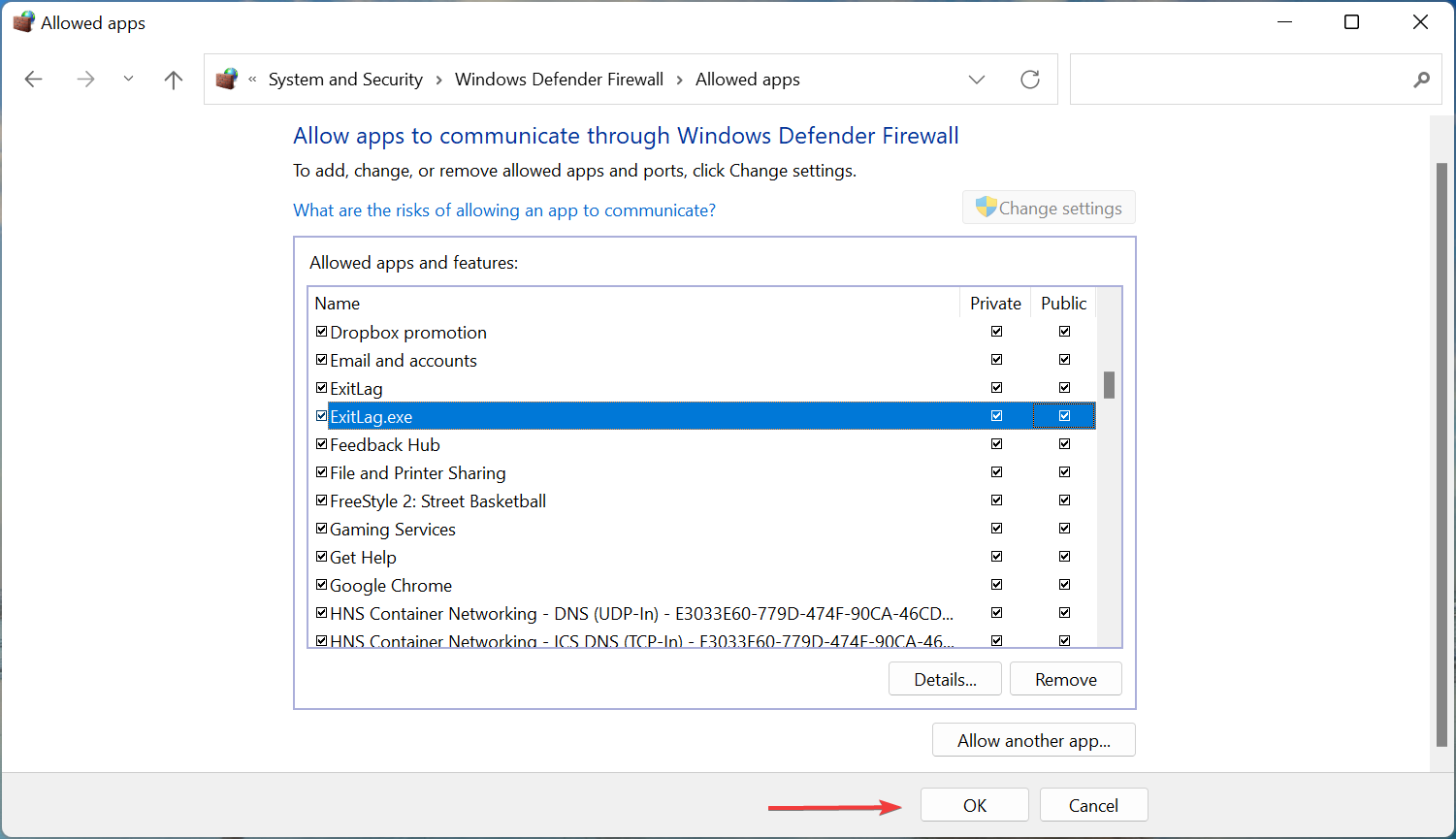The height and width of the screenshot is (839, 1456).
Task: Toggle FreeStyle 2 Public checkbox
Action: click(x=1064, y=500)
